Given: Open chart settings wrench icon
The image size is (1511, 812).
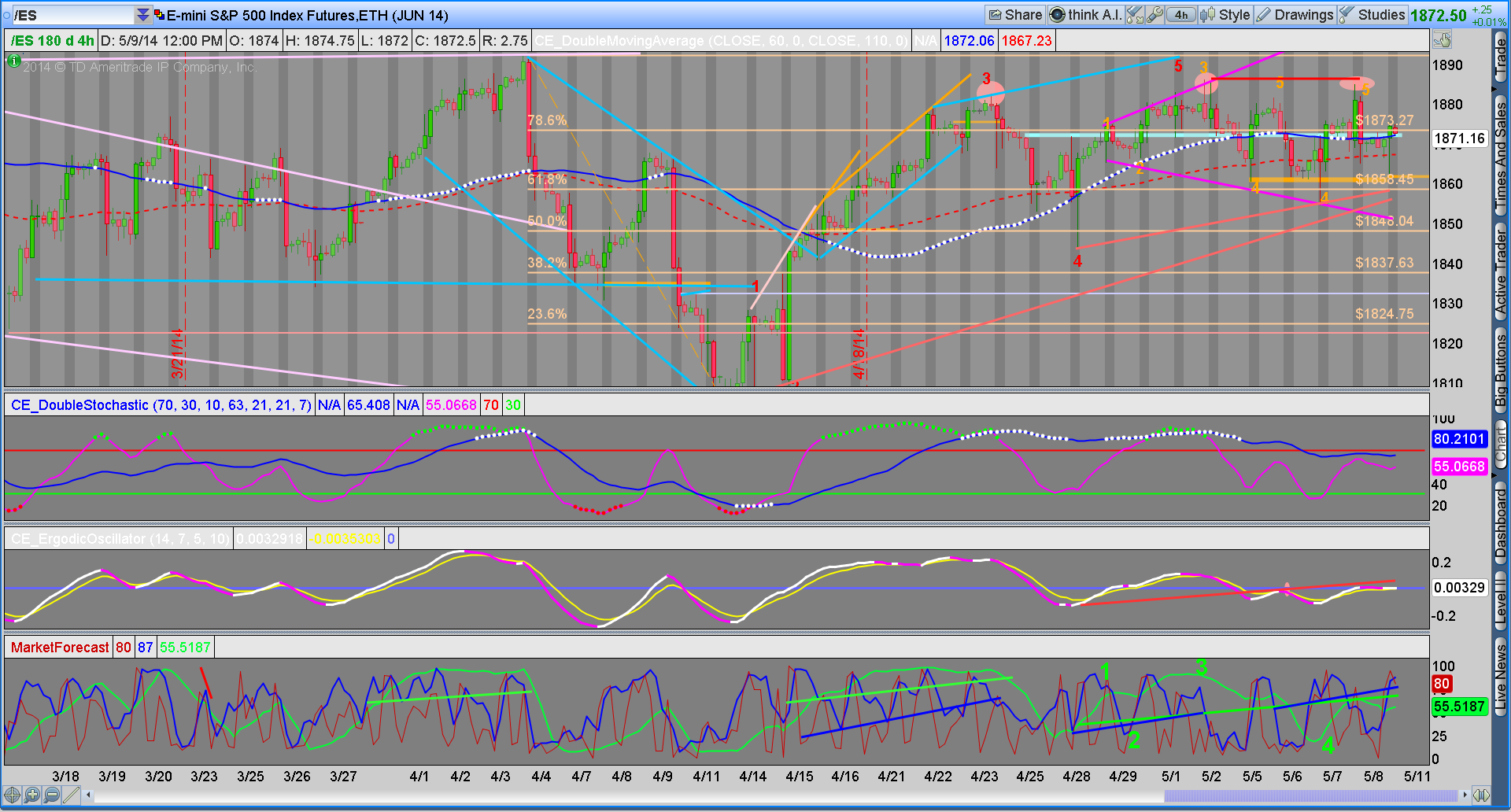Looking at the screenshot, I should (1154, 15).
